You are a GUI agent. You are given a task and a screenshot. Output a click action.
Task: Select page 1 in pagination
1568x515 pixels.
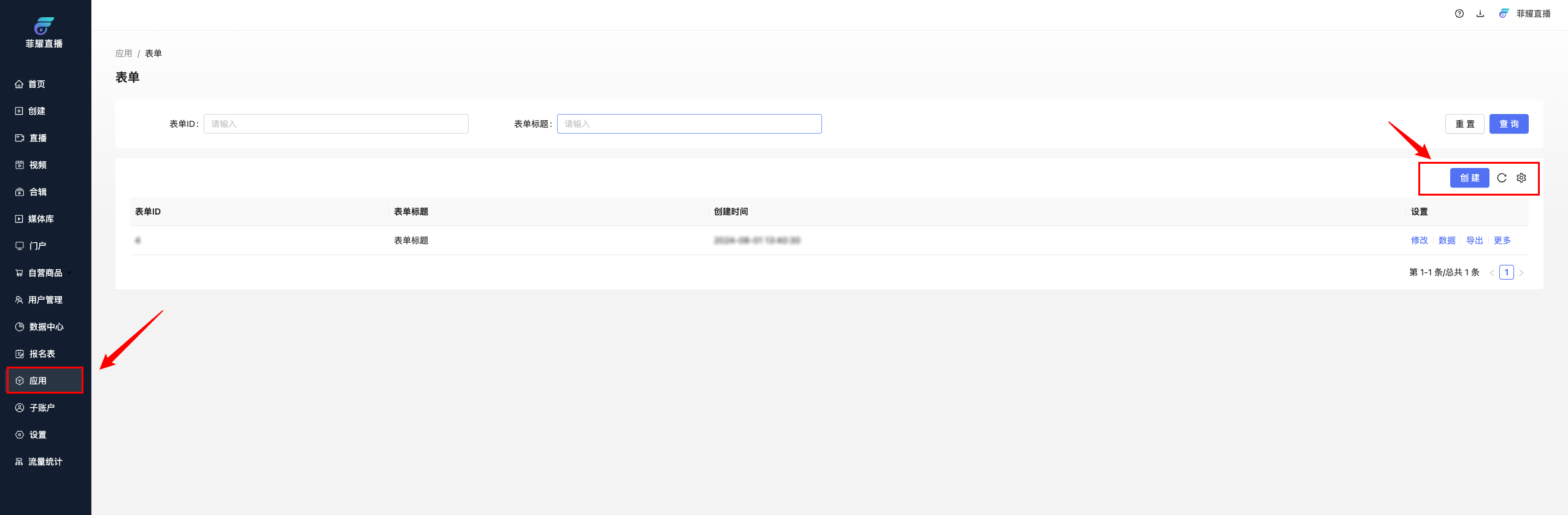[1506, 272]
